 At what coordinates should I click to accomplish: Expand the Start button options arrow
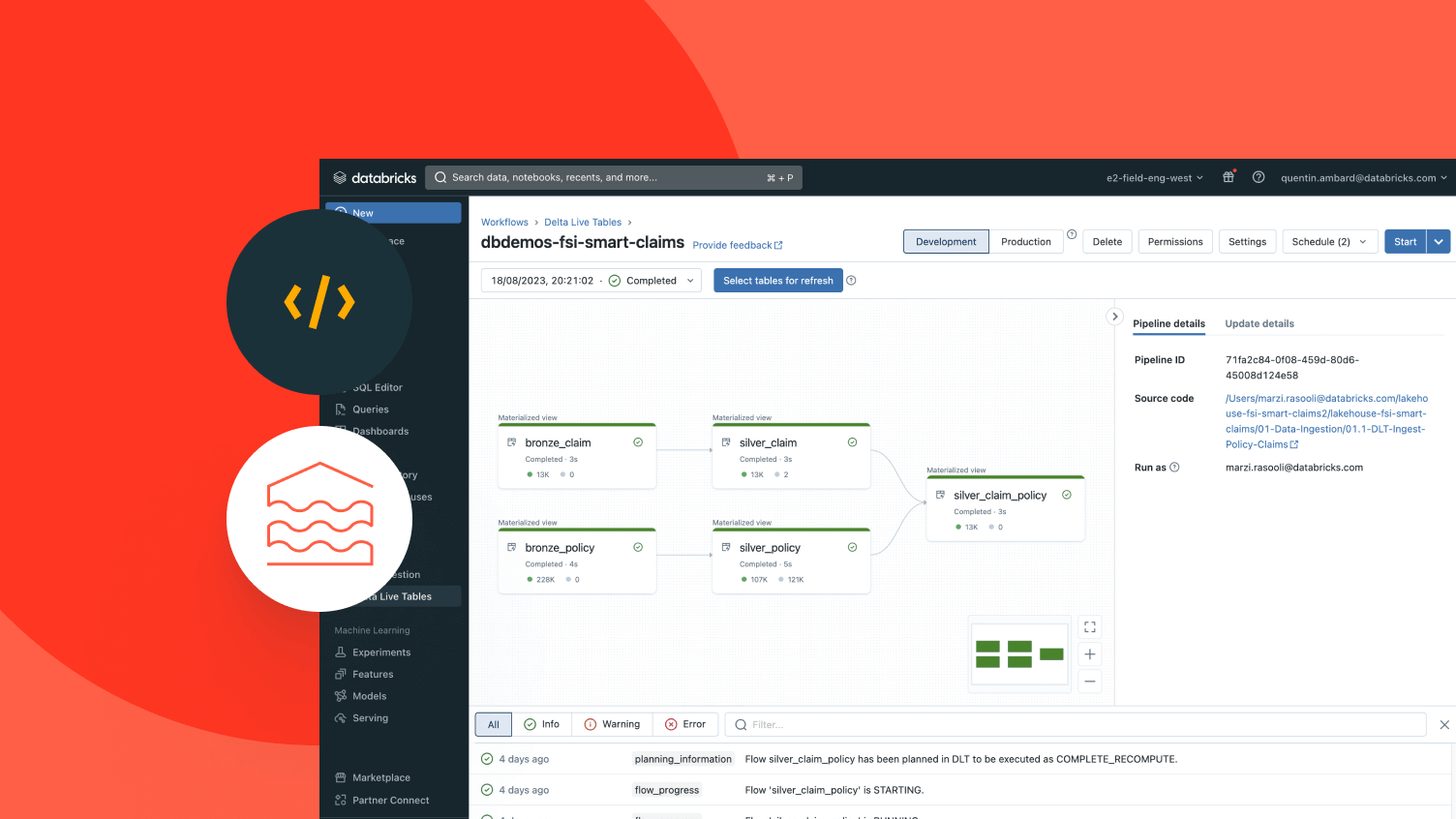(1439, 242)
